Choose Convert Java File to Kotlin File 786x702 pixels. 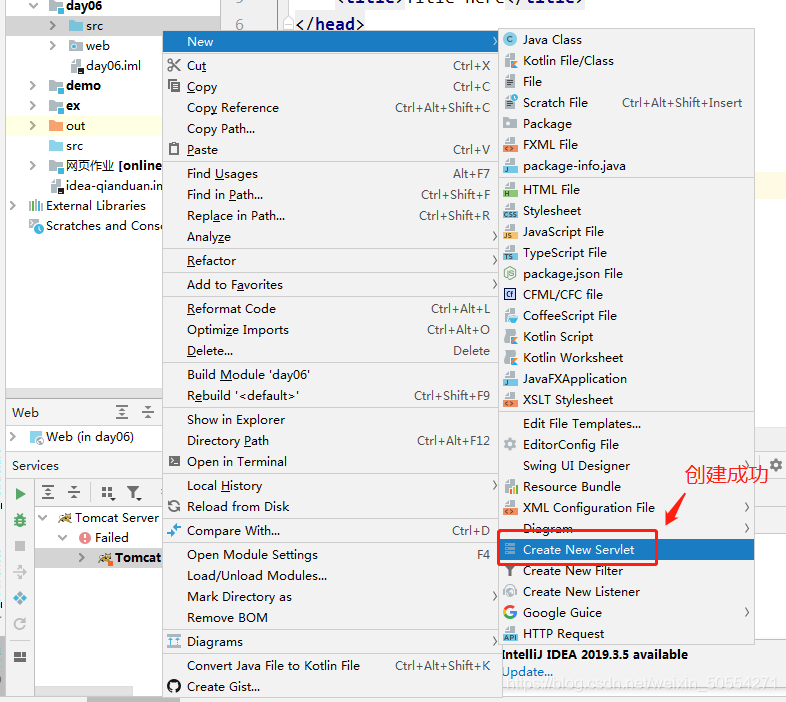[330, 666]
